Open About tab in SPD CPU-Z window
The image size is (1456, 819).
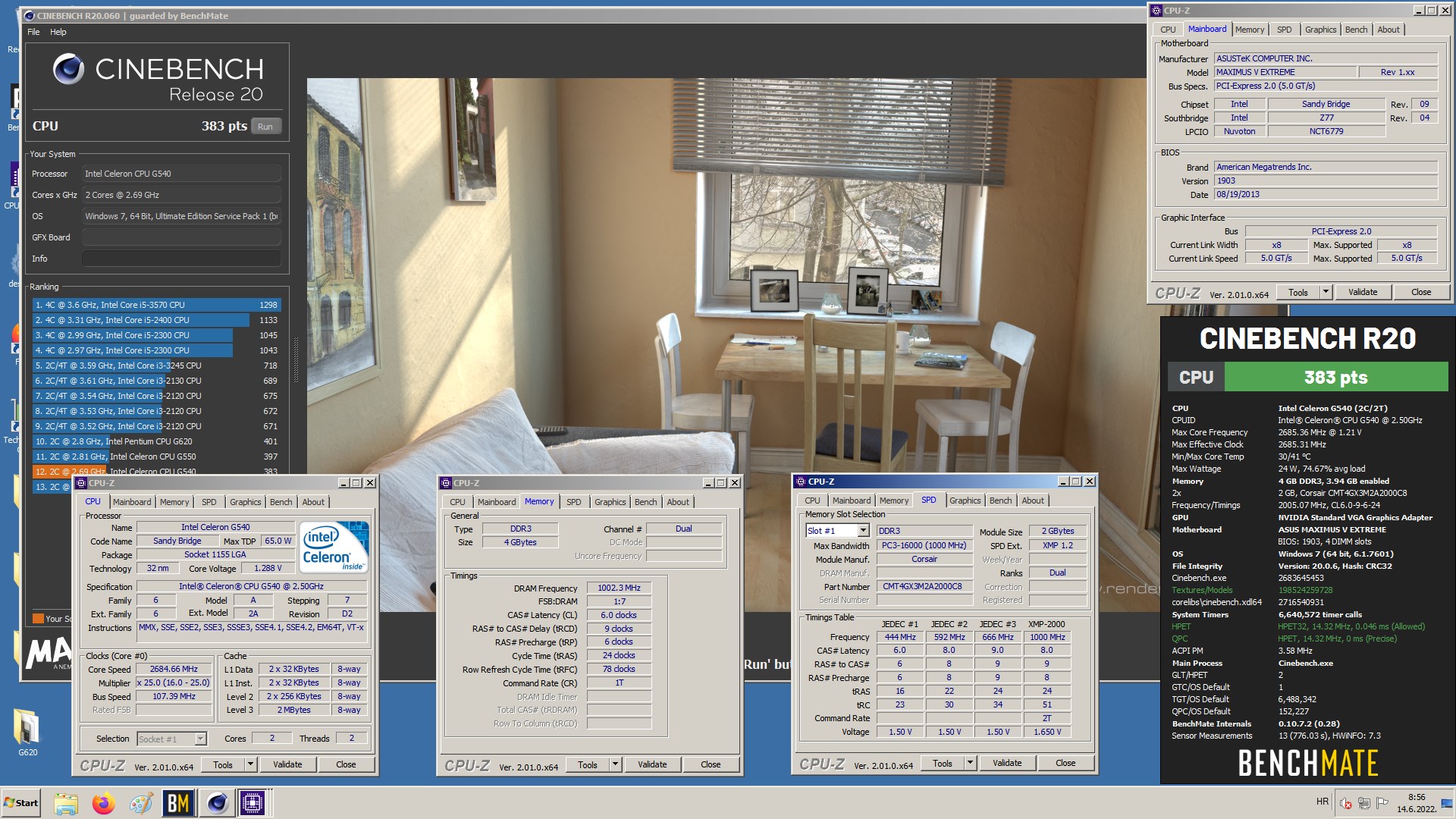(x=1032, y=500)
